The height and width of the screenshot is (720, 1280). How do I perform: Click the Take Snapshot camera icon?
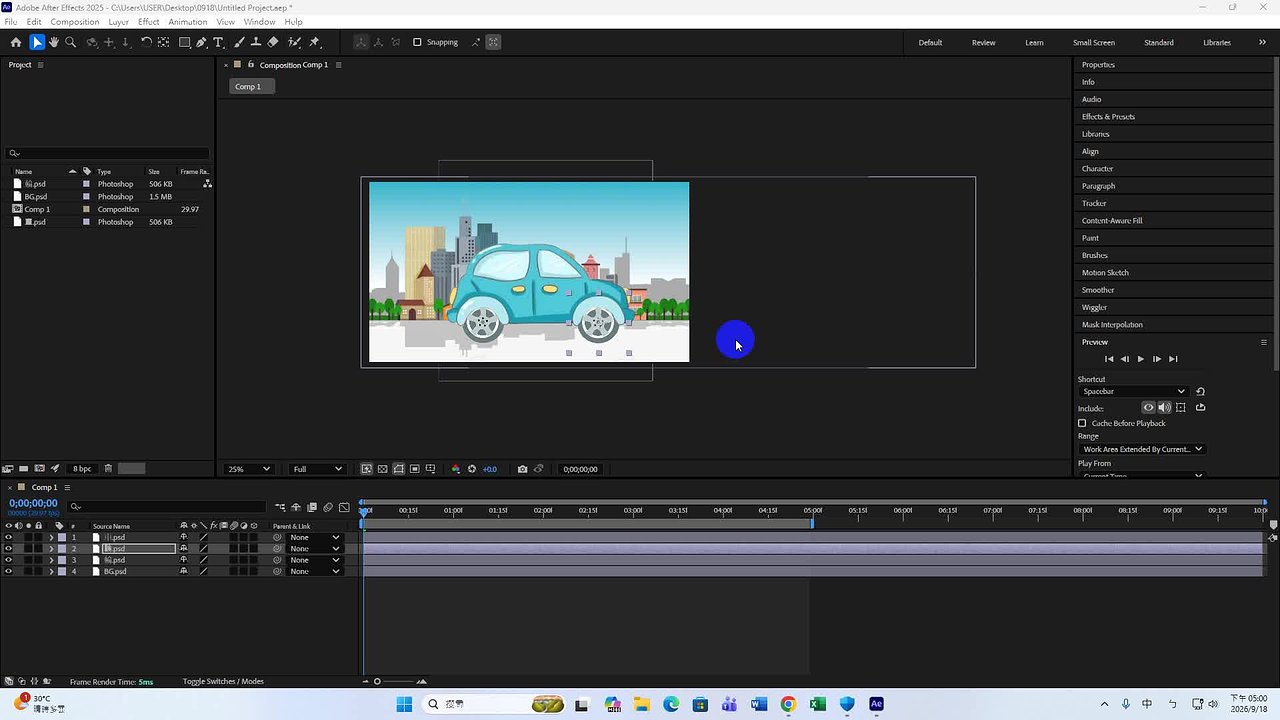click(x=522, y=469)
